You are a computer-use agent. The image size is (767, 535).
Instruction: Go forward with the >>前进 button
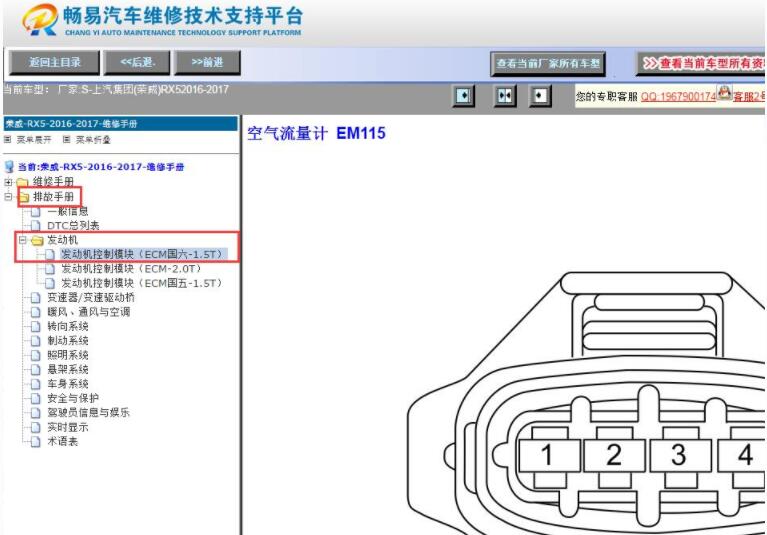(x=207, y=63)
